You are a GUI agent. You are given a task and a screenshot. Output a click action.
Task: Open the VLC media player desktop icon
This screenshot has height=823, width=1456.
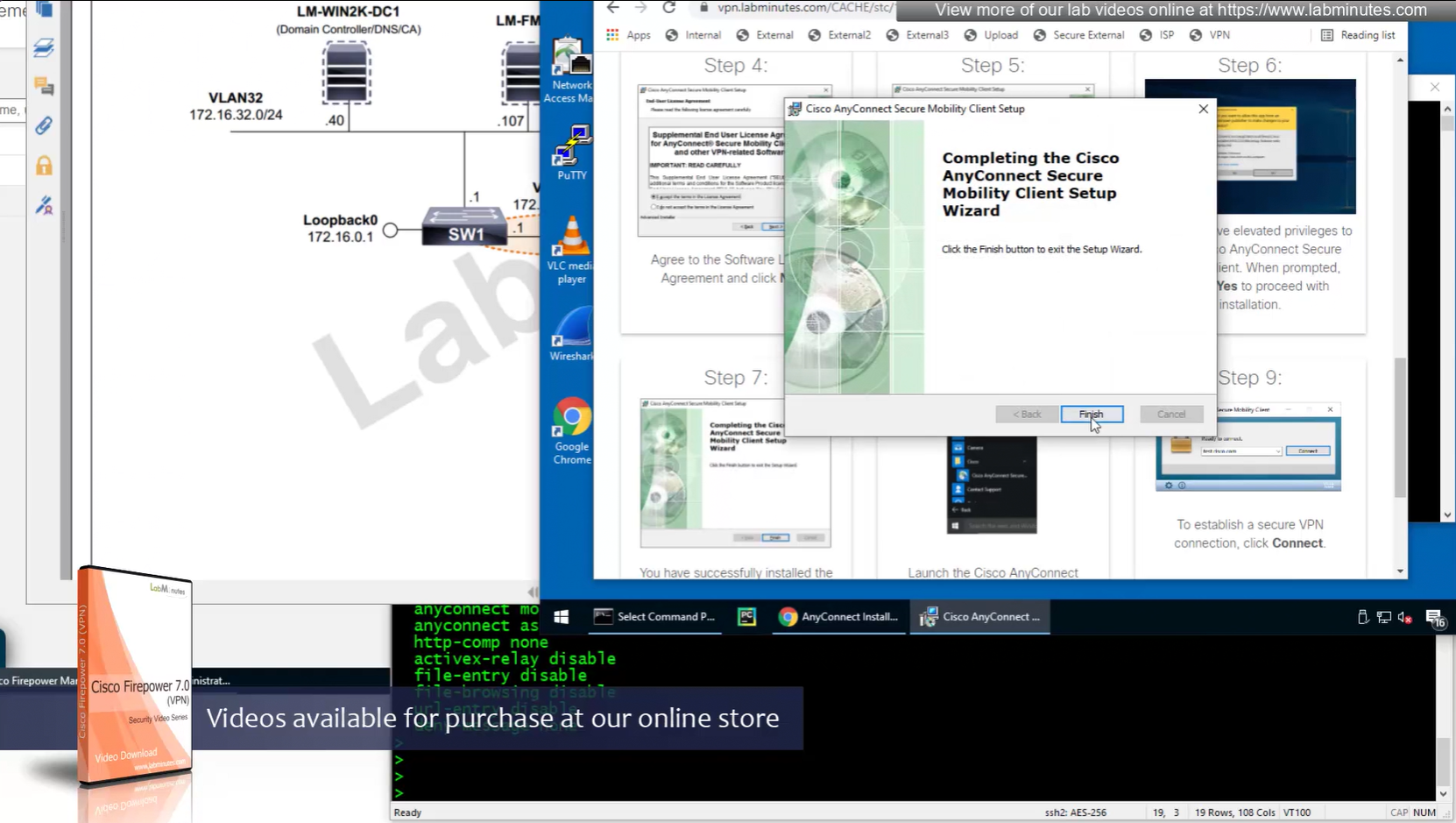[x=571, y=249]
